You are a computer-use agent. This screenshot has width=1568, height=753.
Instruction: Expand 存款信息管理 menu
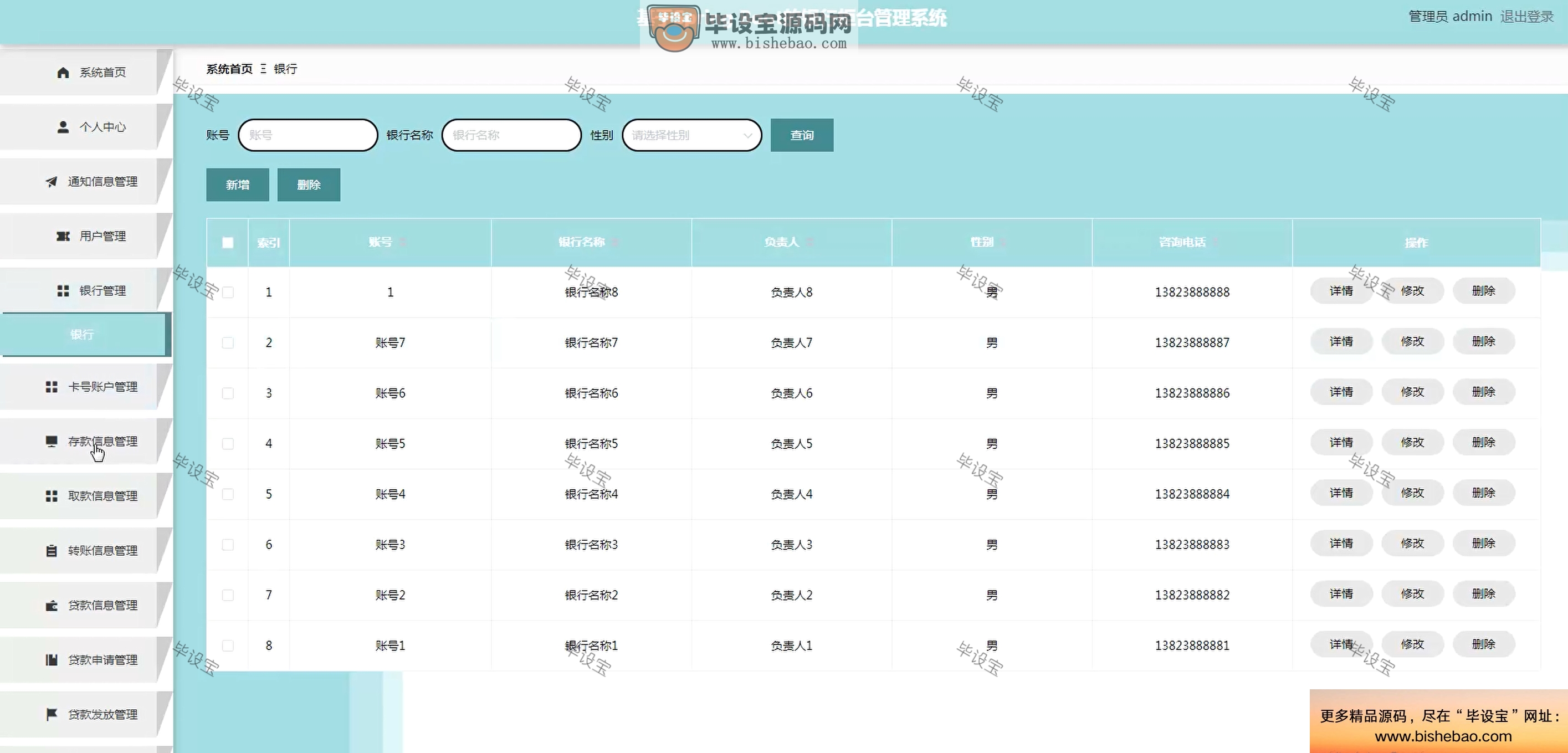(85, 440)
